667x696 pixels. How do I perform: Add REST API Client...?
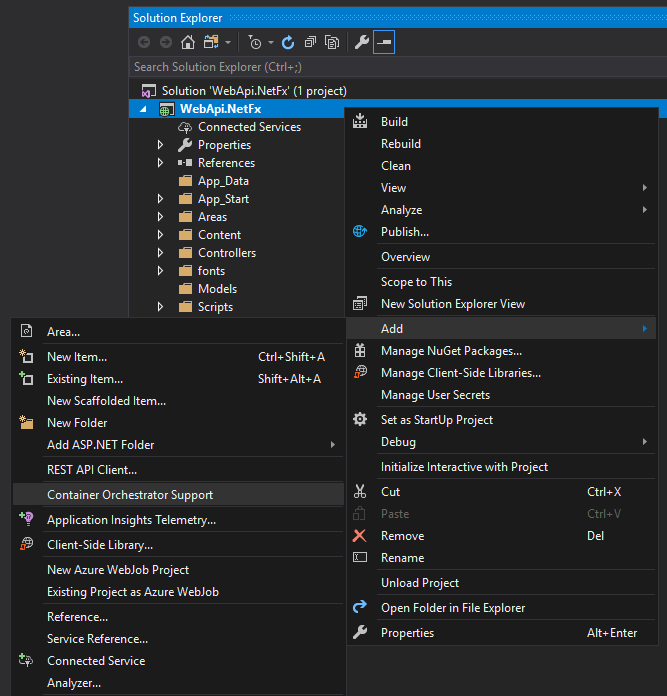tap(178, 470)
